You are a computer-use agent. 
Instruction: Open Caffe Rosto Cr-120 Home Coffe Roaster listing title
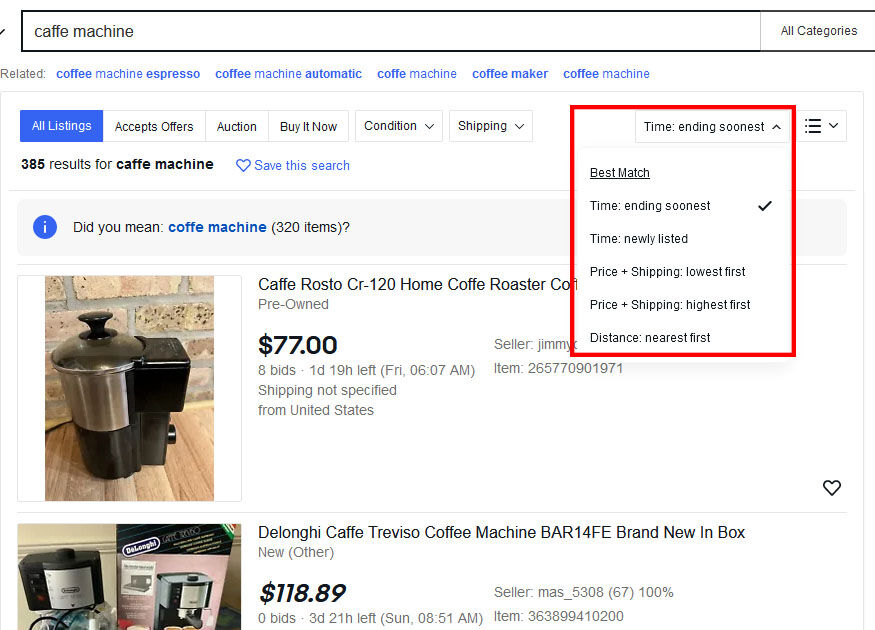pyautogui.click(x=417, y=284)
